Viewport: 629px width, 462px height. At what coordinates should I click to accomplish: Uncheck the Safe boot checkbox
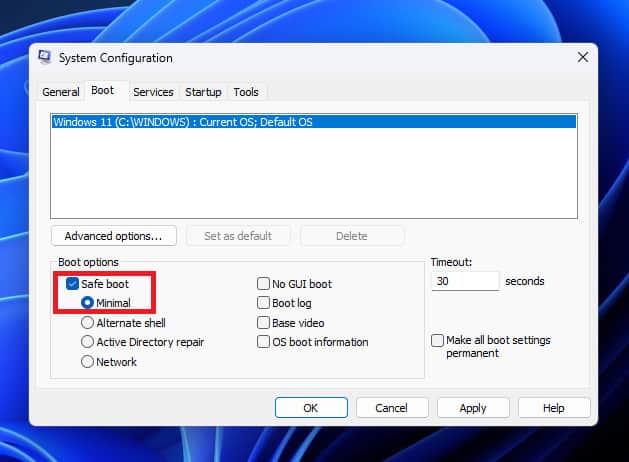(x=73, y=284)
